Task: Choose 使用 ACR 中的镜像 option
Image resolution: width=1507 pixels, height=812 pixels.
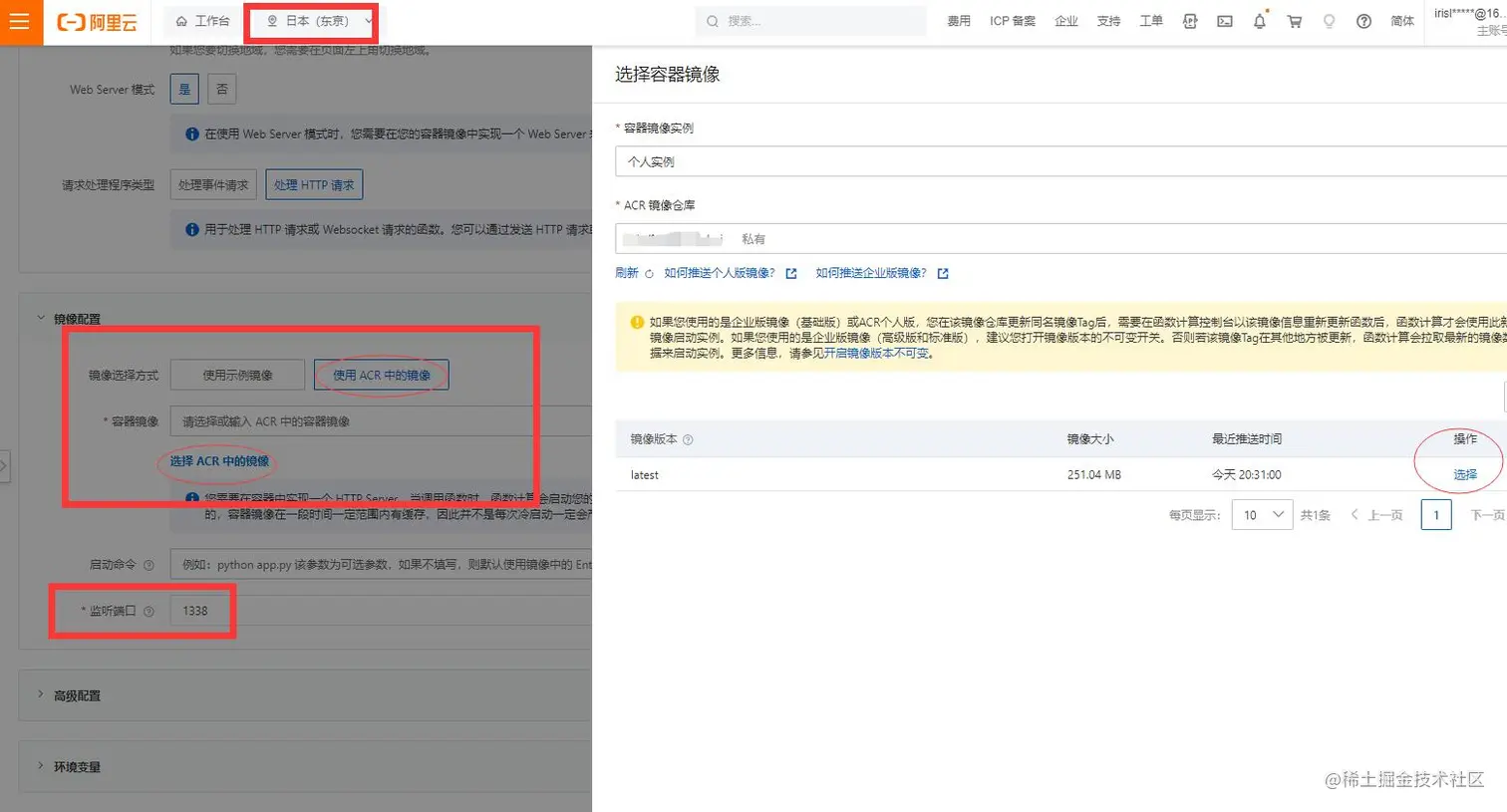Action: 382,375
